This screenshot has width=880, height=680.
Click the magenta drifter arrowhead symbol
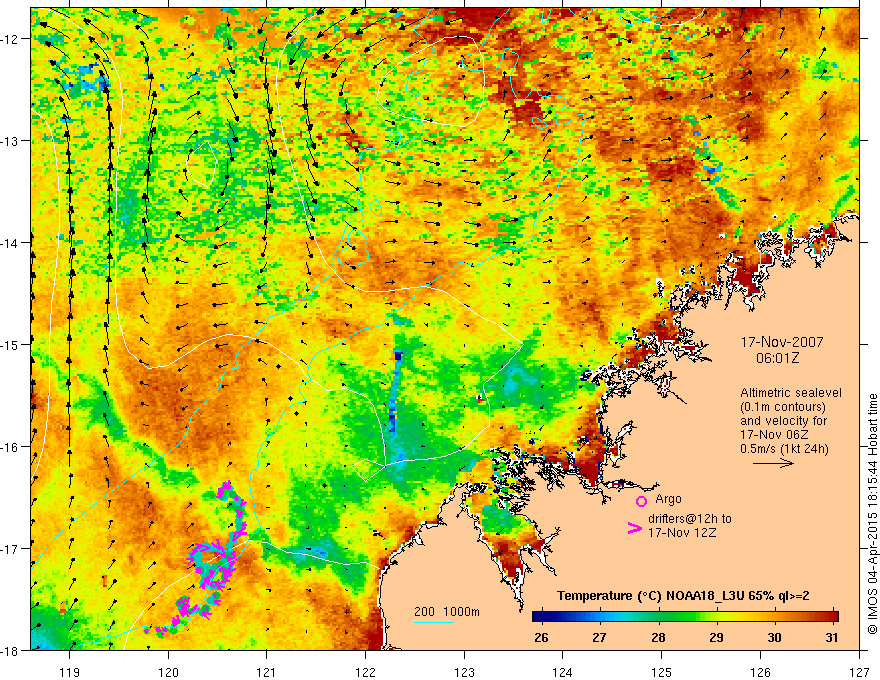tap(635, 528)
